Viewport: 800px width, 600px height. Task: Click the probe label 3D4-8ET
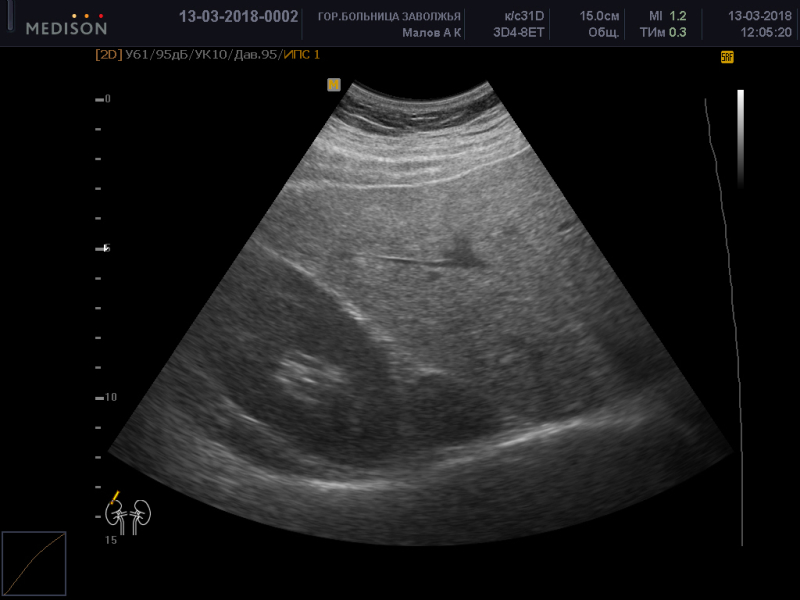(518, 33)
